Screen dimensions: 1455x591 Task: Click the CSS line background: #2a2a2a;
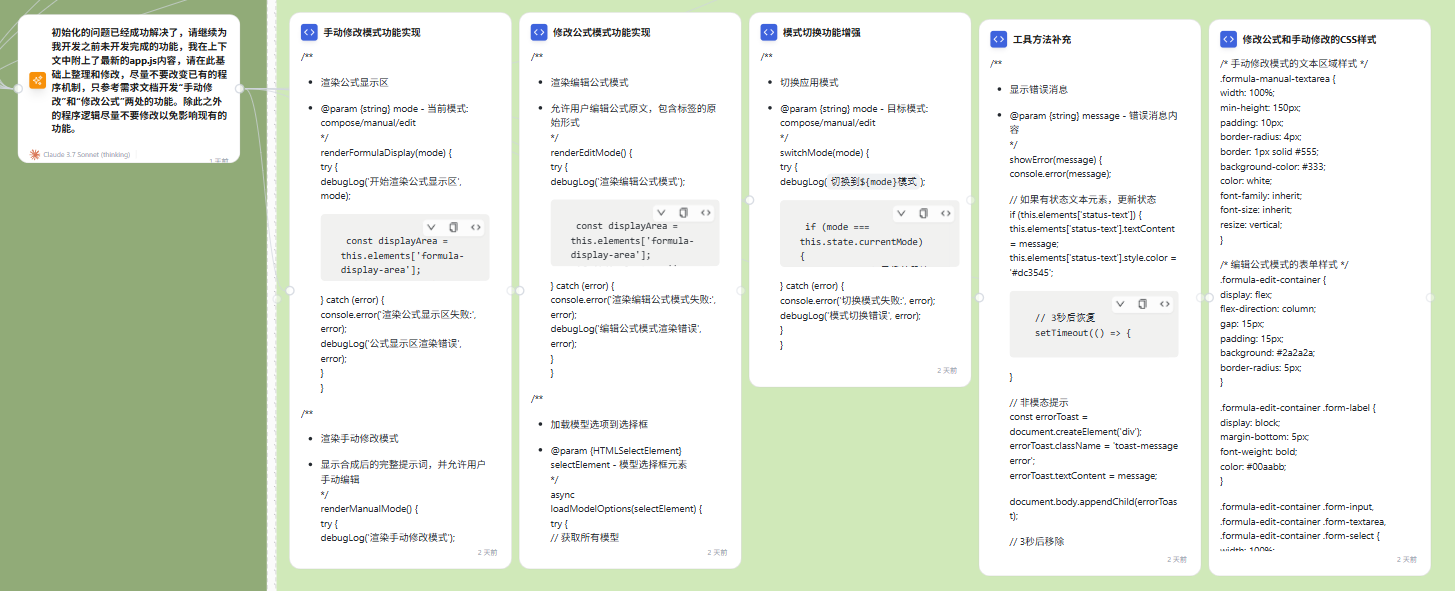click(1270, 353)
